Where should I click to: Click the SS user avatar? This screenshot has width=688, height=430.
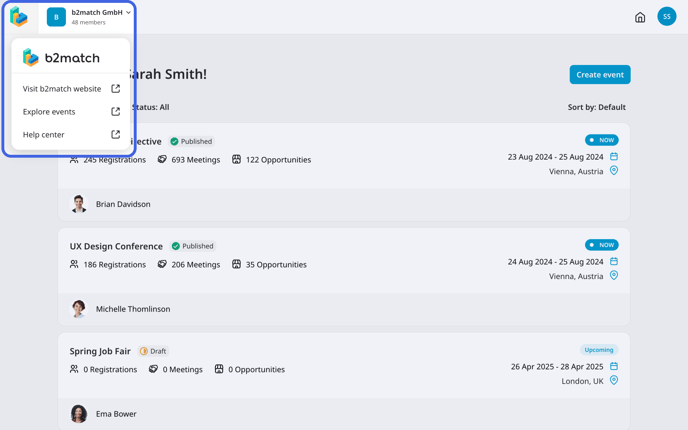tap(666, 16)
